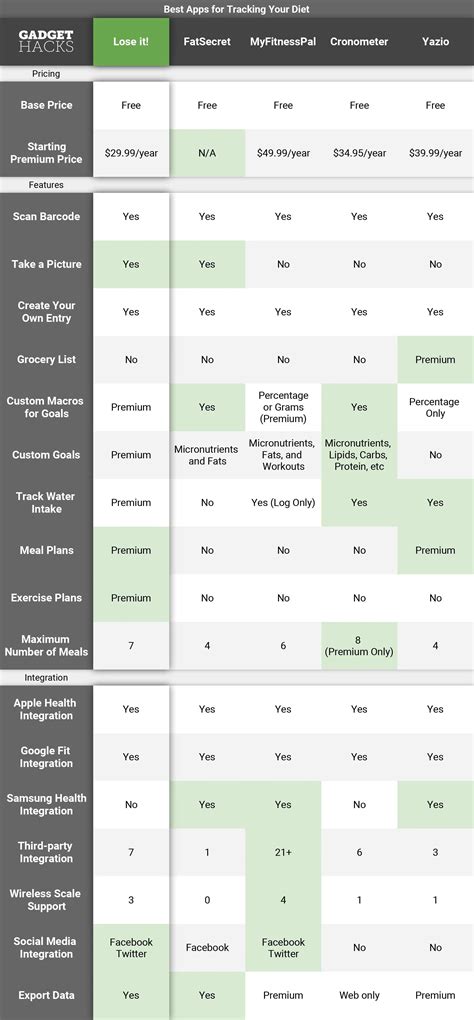Click Cronometer 8 (Premium Only) meals cell

(x=359, y=645)
